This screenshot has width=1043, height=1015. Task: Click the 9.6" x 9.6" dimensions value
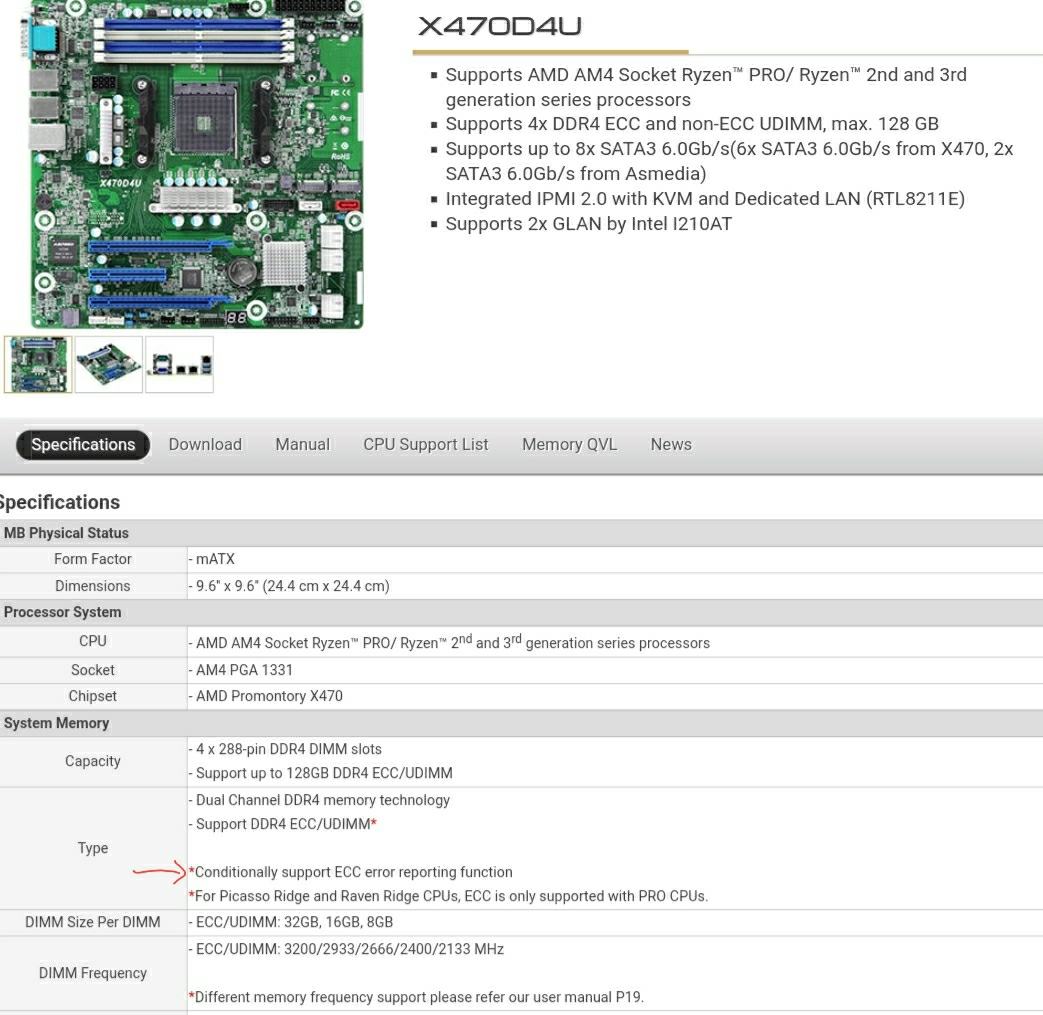coord(289,586)
